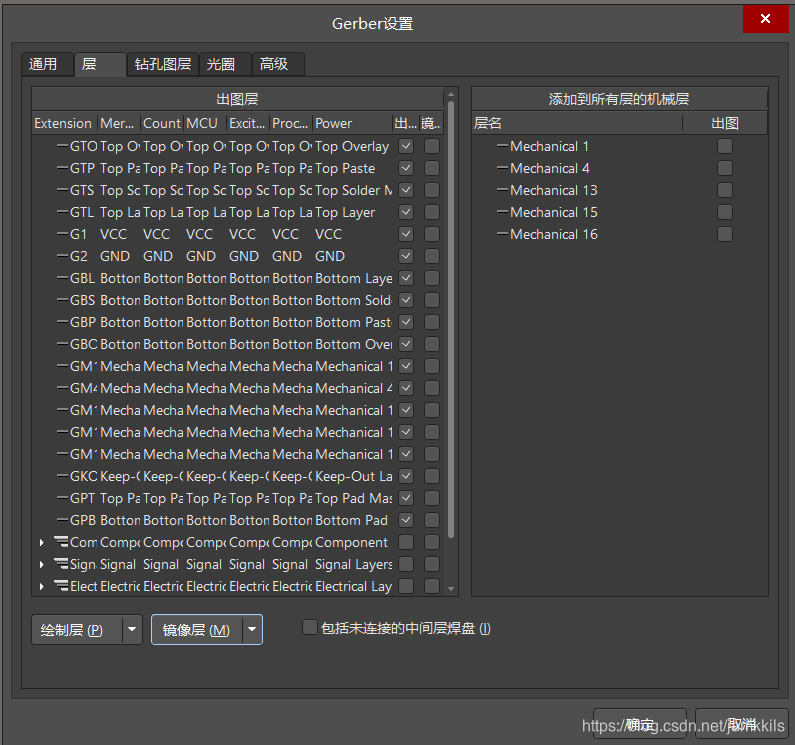The width and height of the screenshot is (795, 745).
Task: Click the Component layers group stack icon
Action: pos(61,542)
